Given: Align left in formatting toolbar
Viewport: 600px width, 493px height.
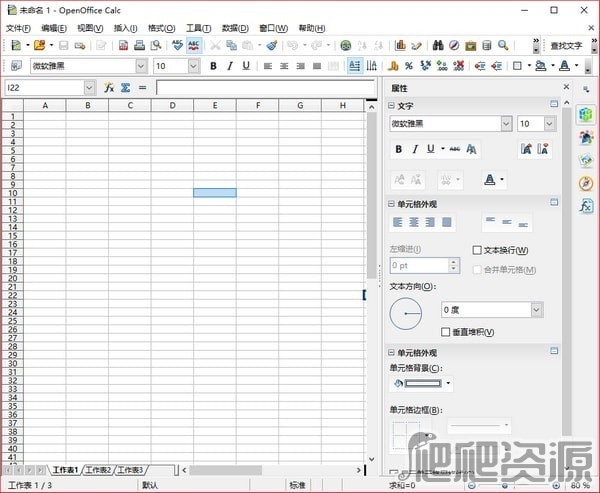Looking at the screenshot, I should (x=268, y=66).
